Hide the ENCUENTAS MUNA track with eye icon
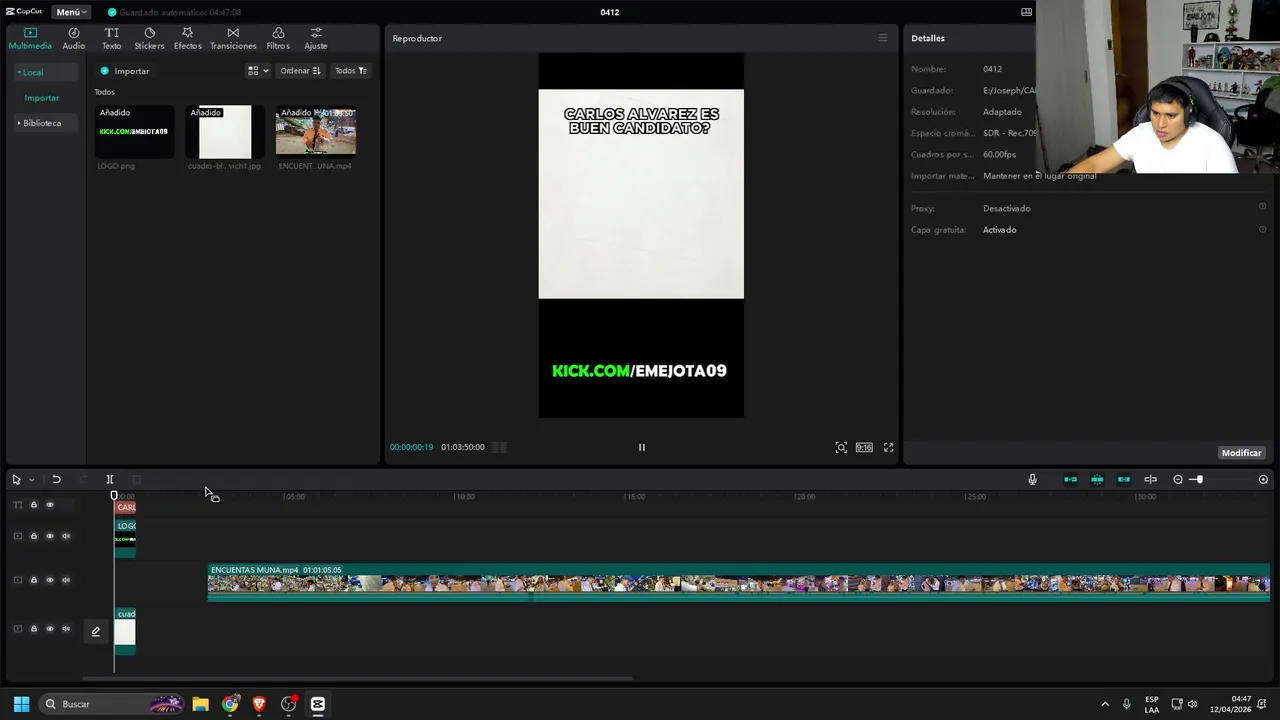1280x720 pixels. (50, 580)
